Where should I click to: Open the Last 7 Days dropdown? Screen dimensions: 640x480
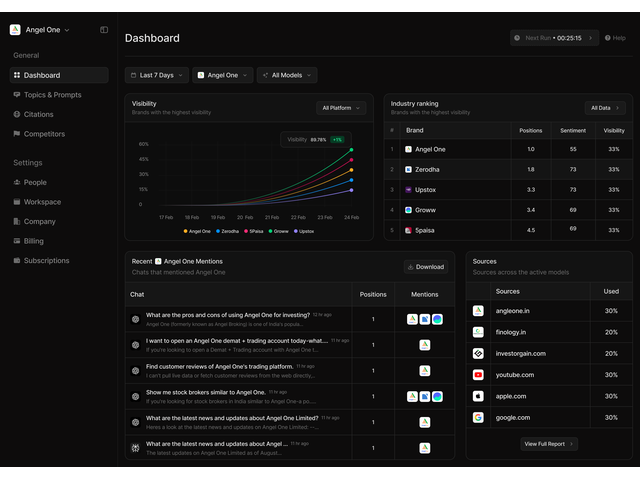(157, 75)
